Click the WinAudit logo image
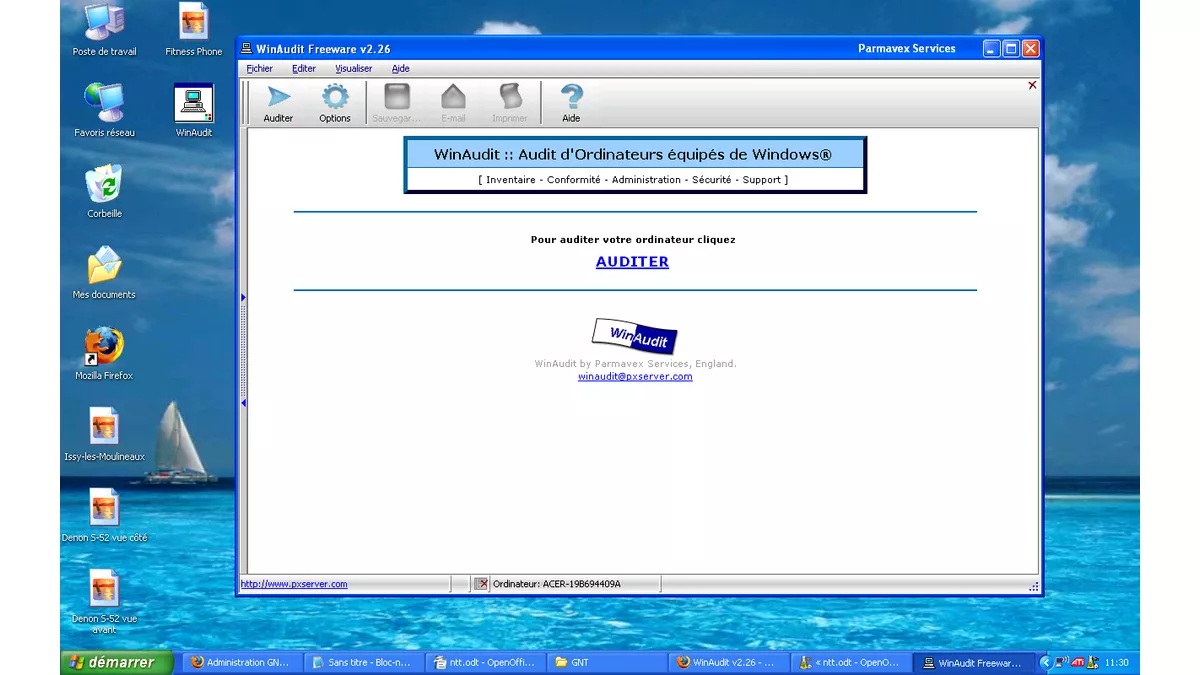 [x=635, y=336]
